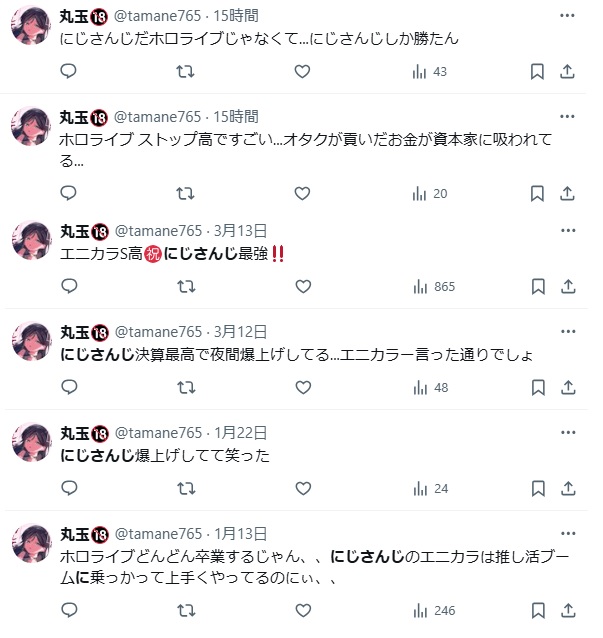This screenshot has width=603, height=638.
Task: Open the 3月13日 timestamp link
Action: (x=241, y=230)
